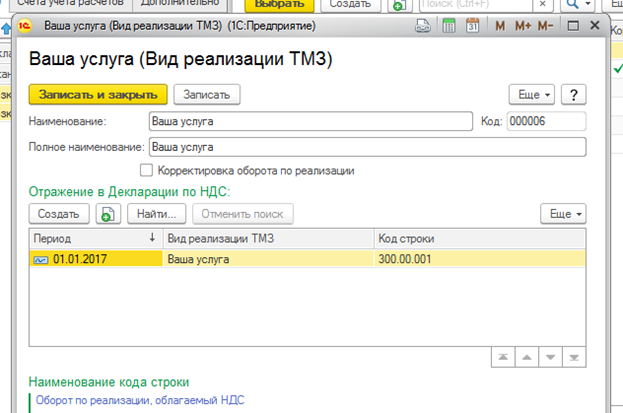The image size is (623, 413).
Task: Open help with the question mark button
Action: [x=572, y=94]
